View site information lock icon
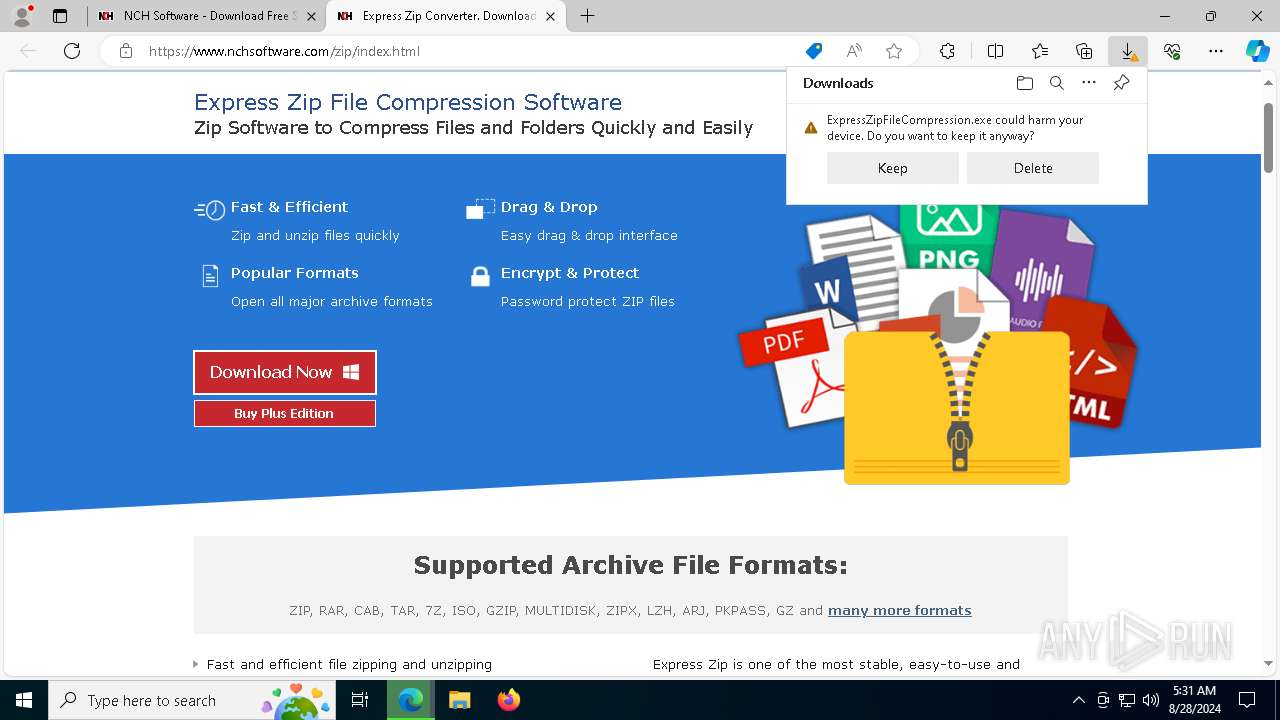The image size is (1280, 720). pos(125,51)
